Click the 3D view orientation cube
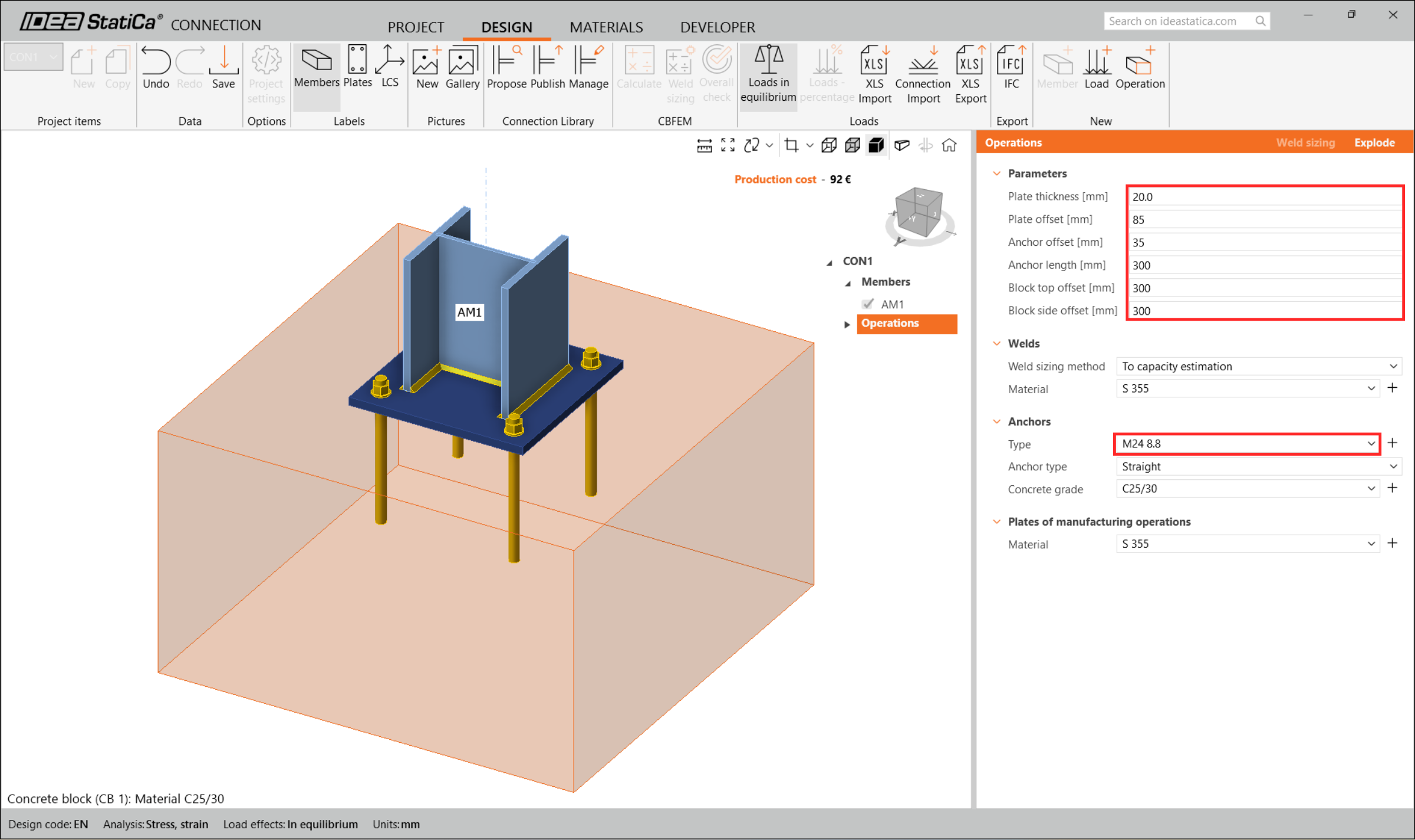This screenshot has width=1415, height=840. coord(919,213)
